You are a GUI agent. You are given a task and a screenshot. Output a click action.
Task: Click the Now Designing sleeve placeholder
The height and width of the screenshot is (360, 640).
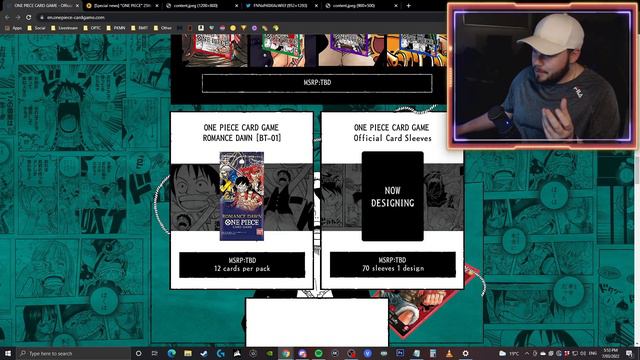click(393, 196)
